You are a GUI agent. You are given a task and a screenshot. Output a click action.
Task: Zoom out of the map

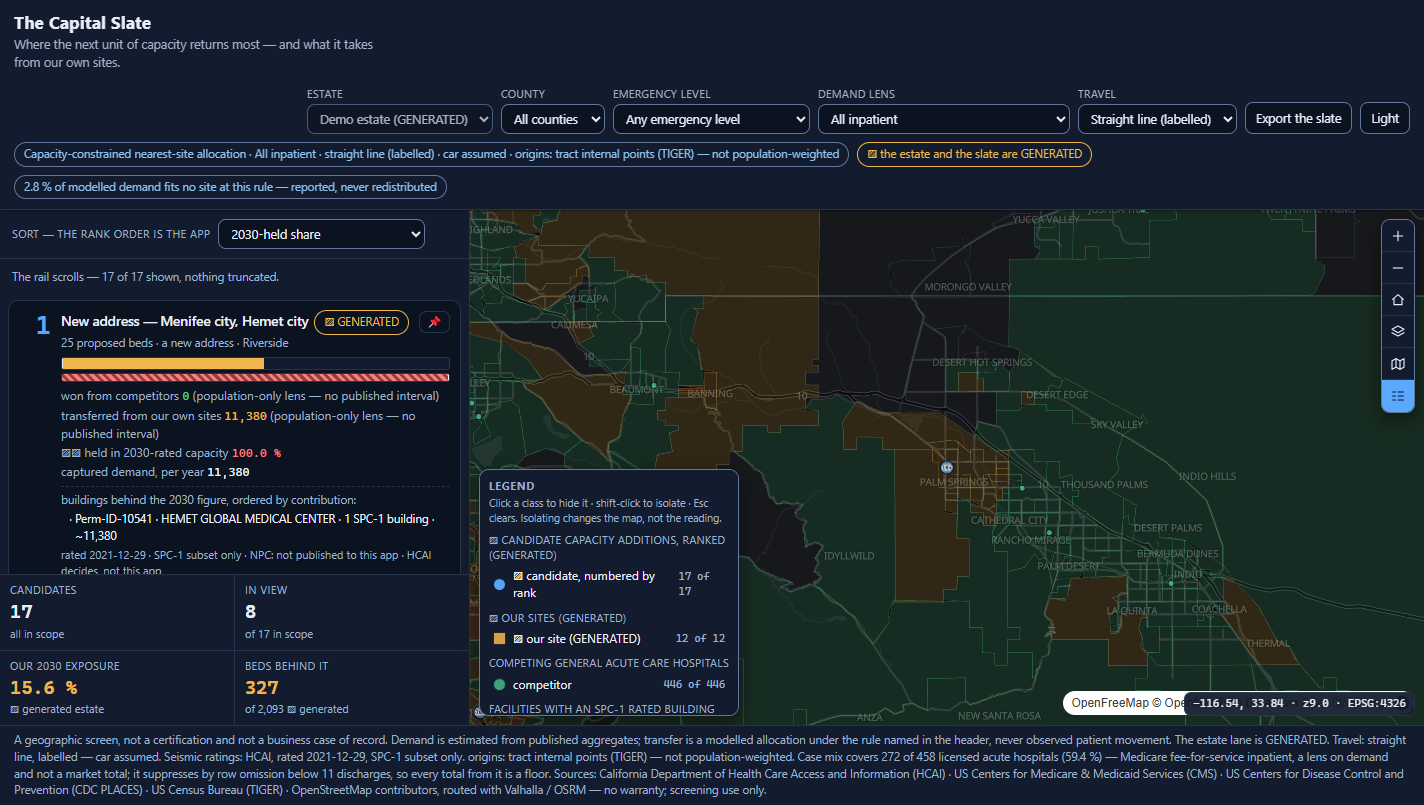click(x=1397, y=268)
